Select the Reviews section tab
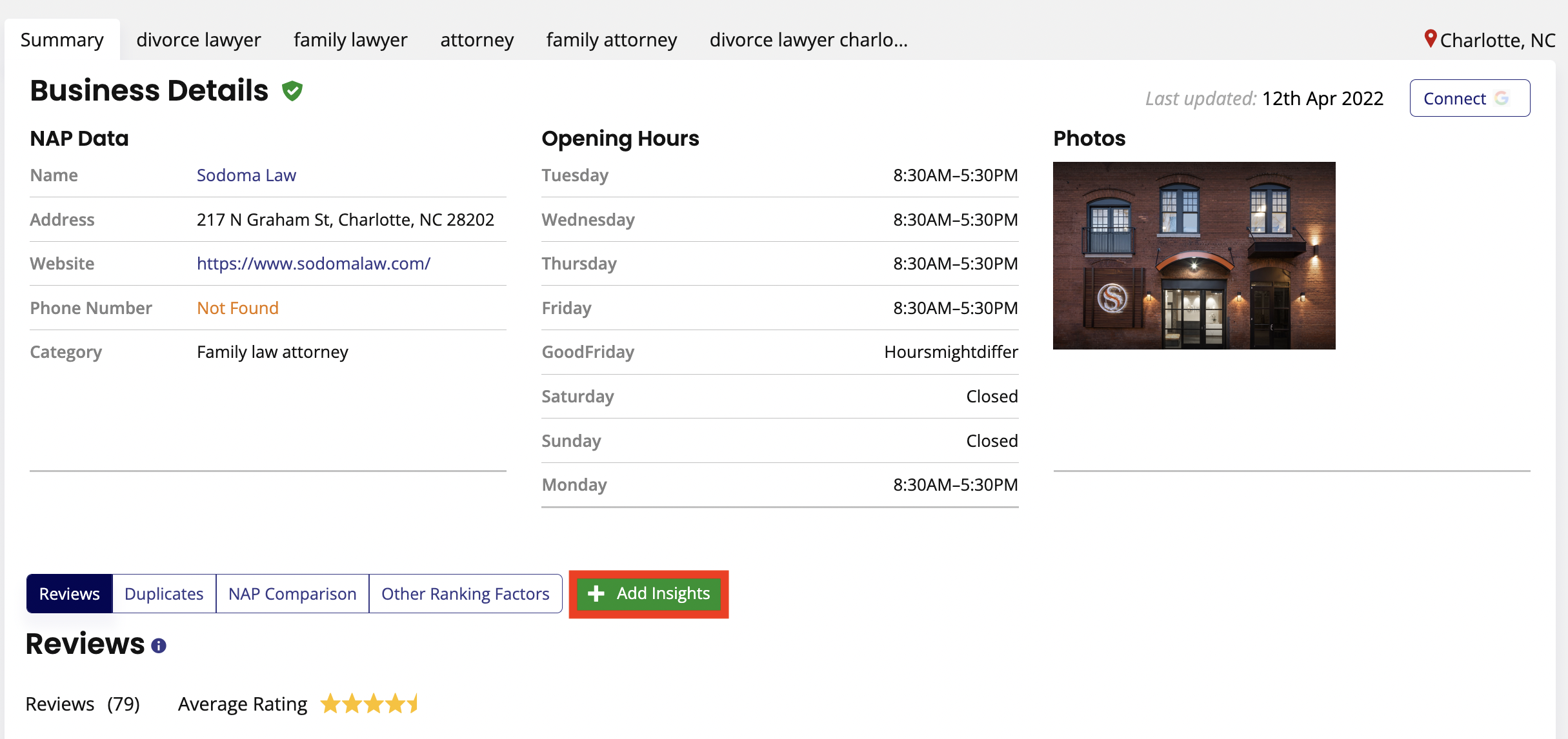 click(x=70, y=593)
